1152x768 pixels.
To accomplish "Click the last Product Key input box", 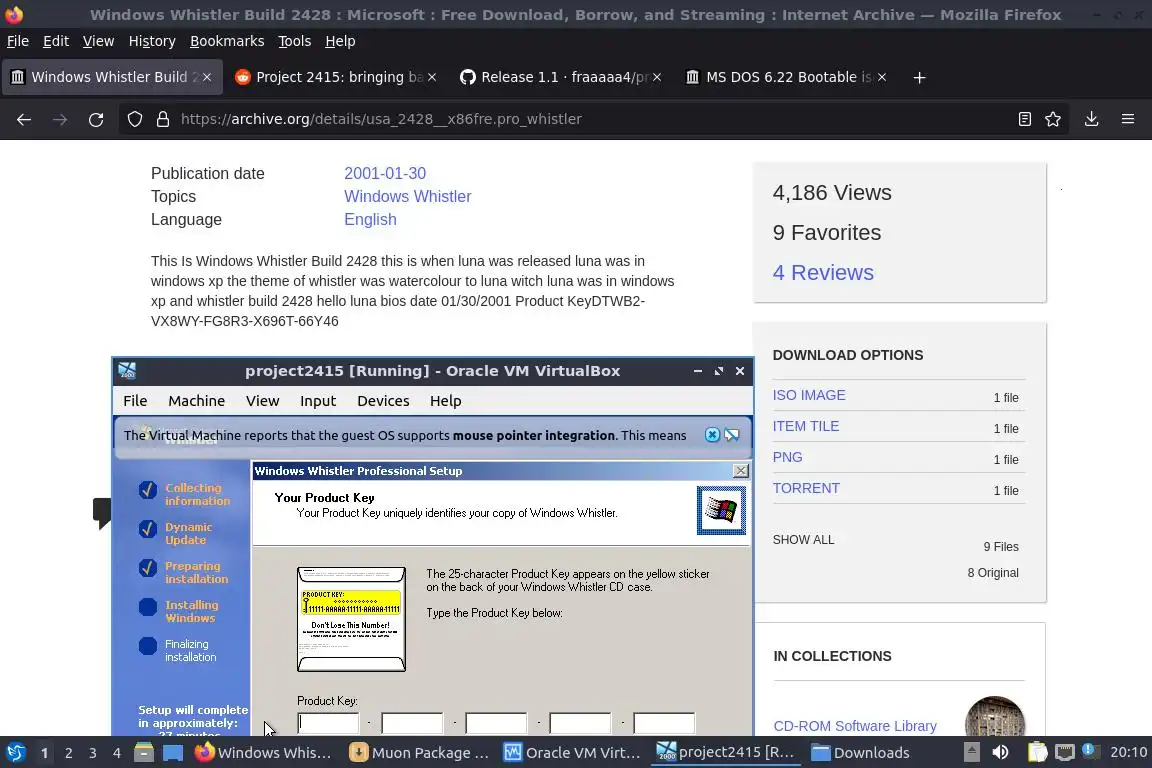I will (664, 722).
